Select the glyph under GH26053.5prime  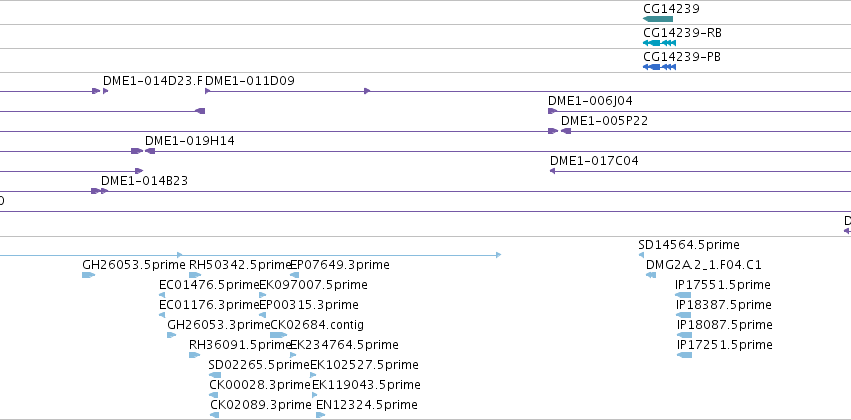click(x=88, y=275)
